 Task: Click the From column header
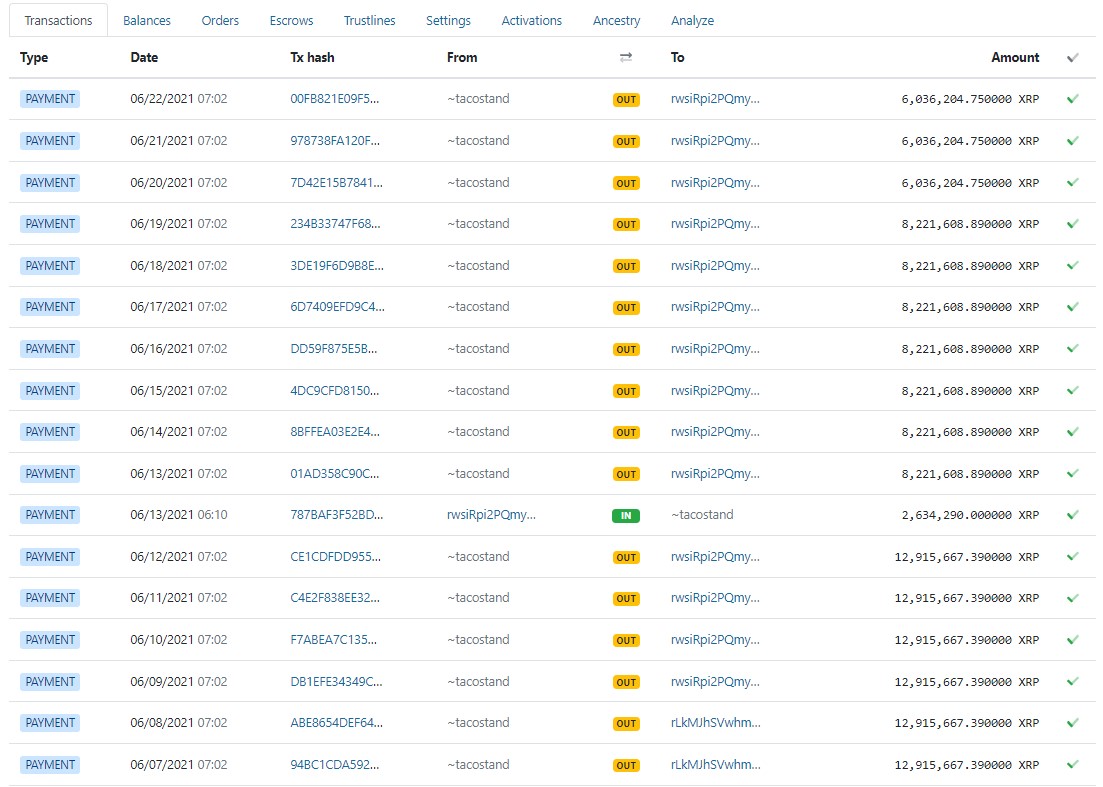click(462, 57)
